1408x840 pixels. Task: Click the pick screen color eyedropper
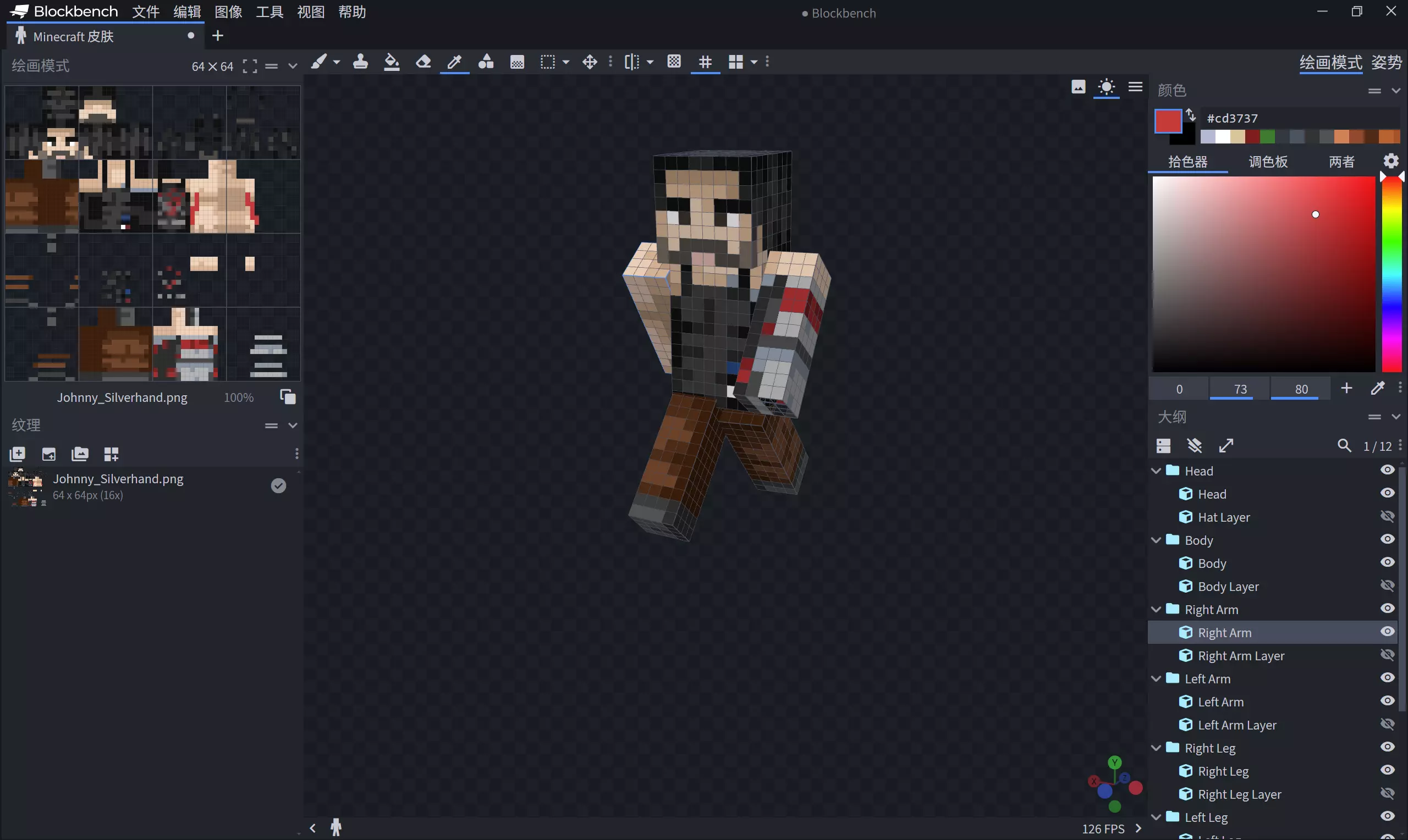(x=1377, y=388)
